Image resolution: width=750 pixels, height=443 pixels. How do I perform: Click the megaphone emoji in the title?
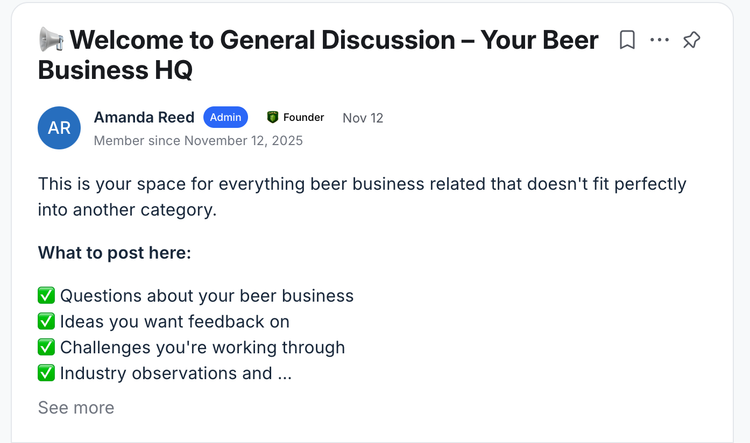(x=51, y=40)
